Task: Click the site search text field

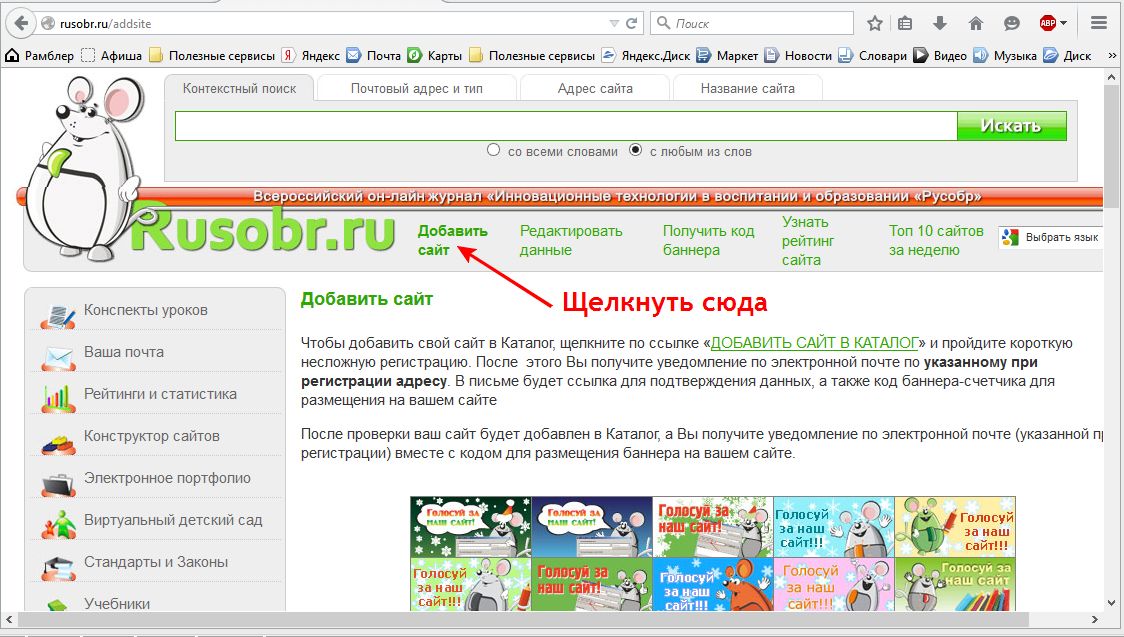Action: pyautogui.click(x=565, y=126)
